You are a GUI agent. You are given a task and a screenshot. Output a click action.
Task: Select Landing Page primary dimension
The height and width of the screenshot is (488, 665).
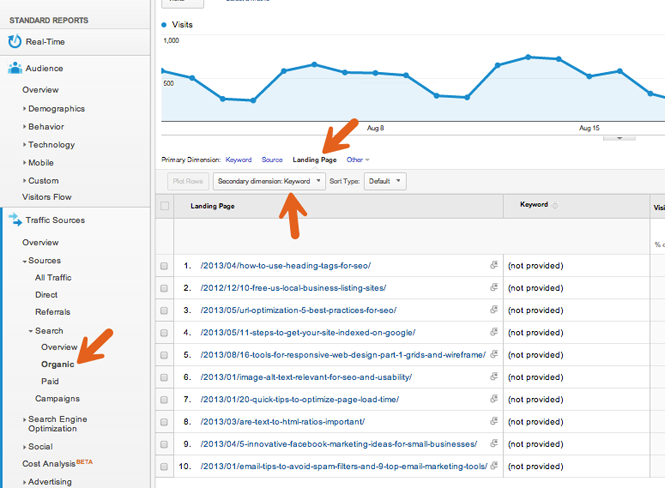click(314, 160)
